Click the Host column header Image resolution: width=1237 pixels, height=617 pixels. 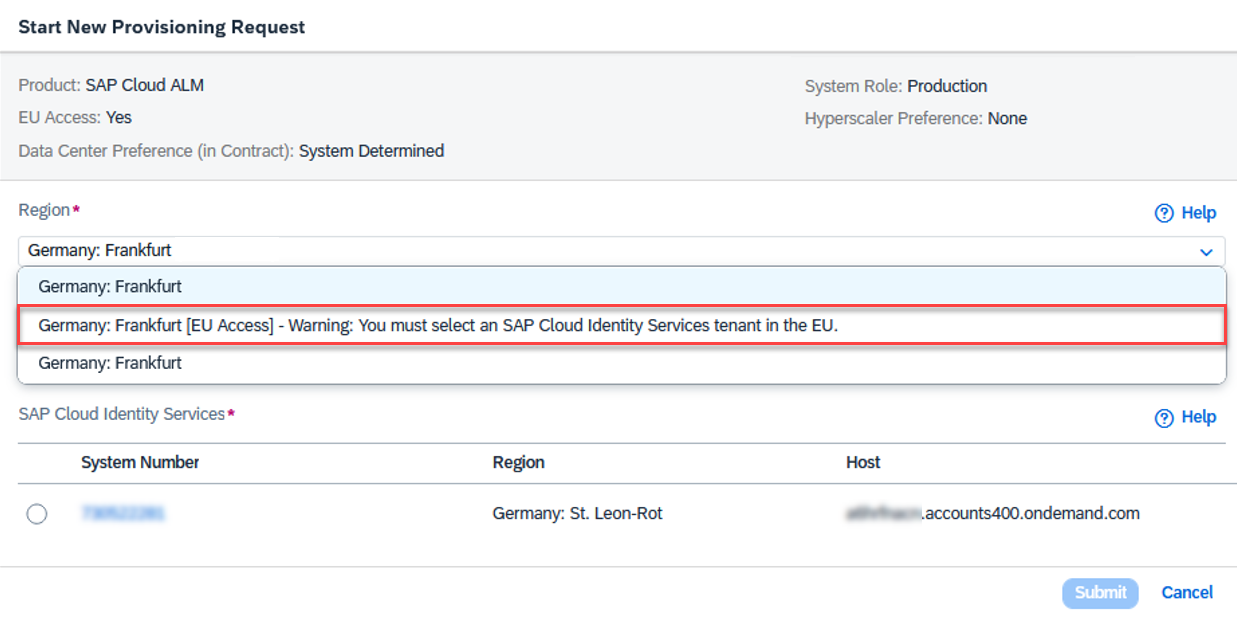(x=863, y=462)
